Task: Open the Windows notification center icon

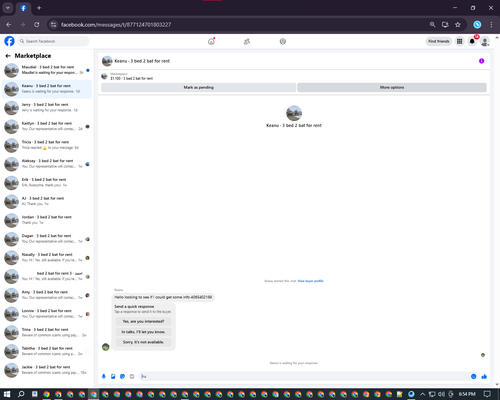Action: [x=487, y=394]
